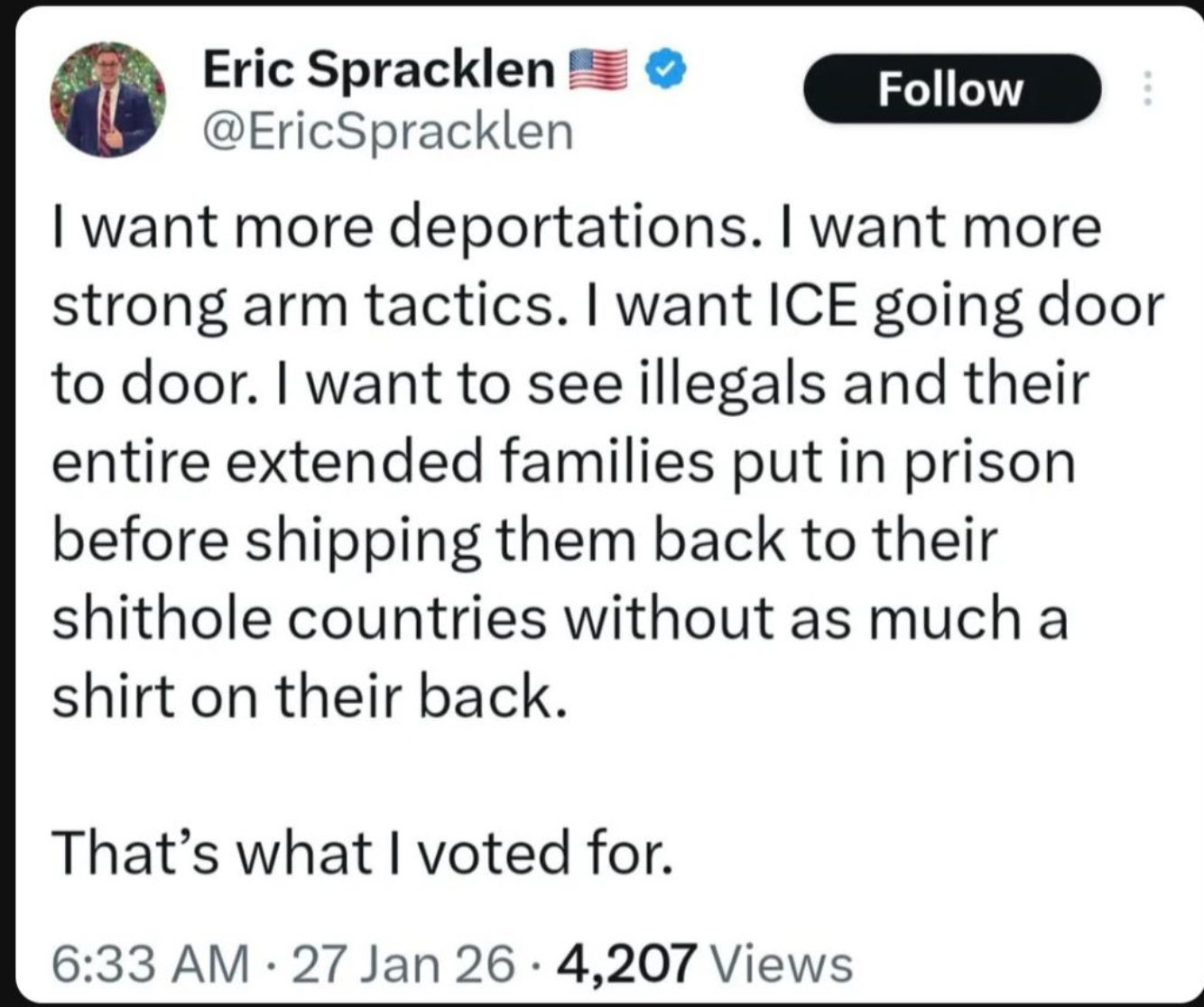Click the American flag emoji beside the name
The height and width of the screenshot is (1007, 1204).
(x=599, y=69)
